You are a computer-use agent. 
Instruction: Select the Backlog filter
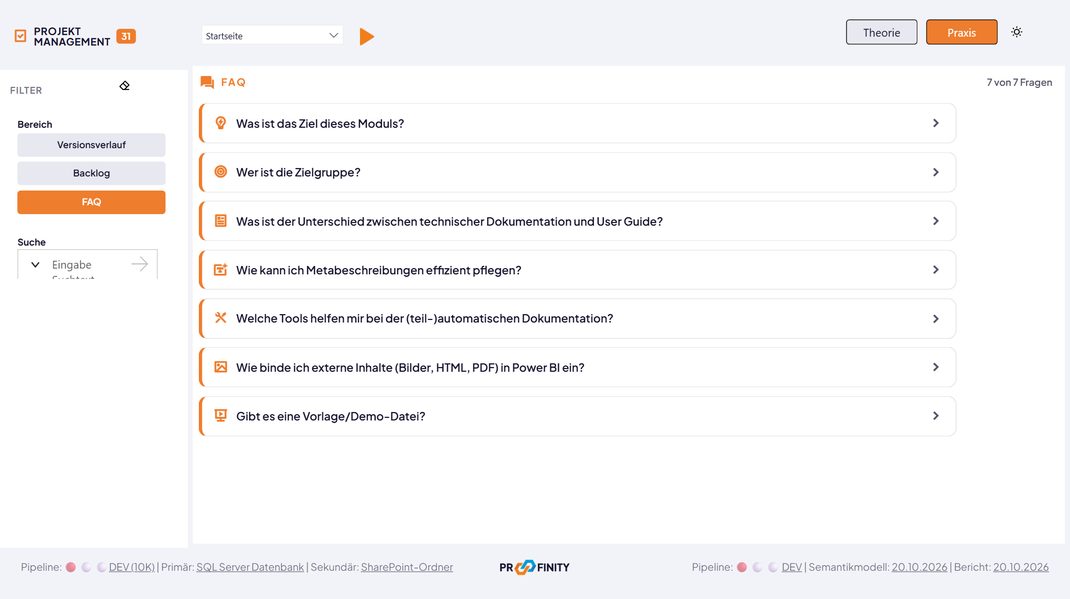point(91,173)
